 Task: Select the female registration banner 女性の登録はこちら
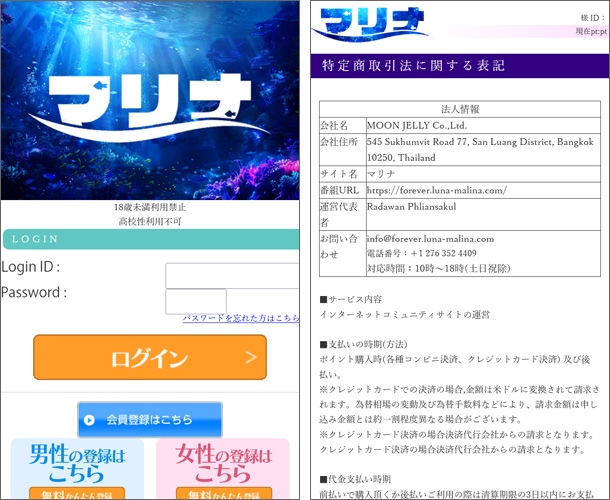coord(222,462)
